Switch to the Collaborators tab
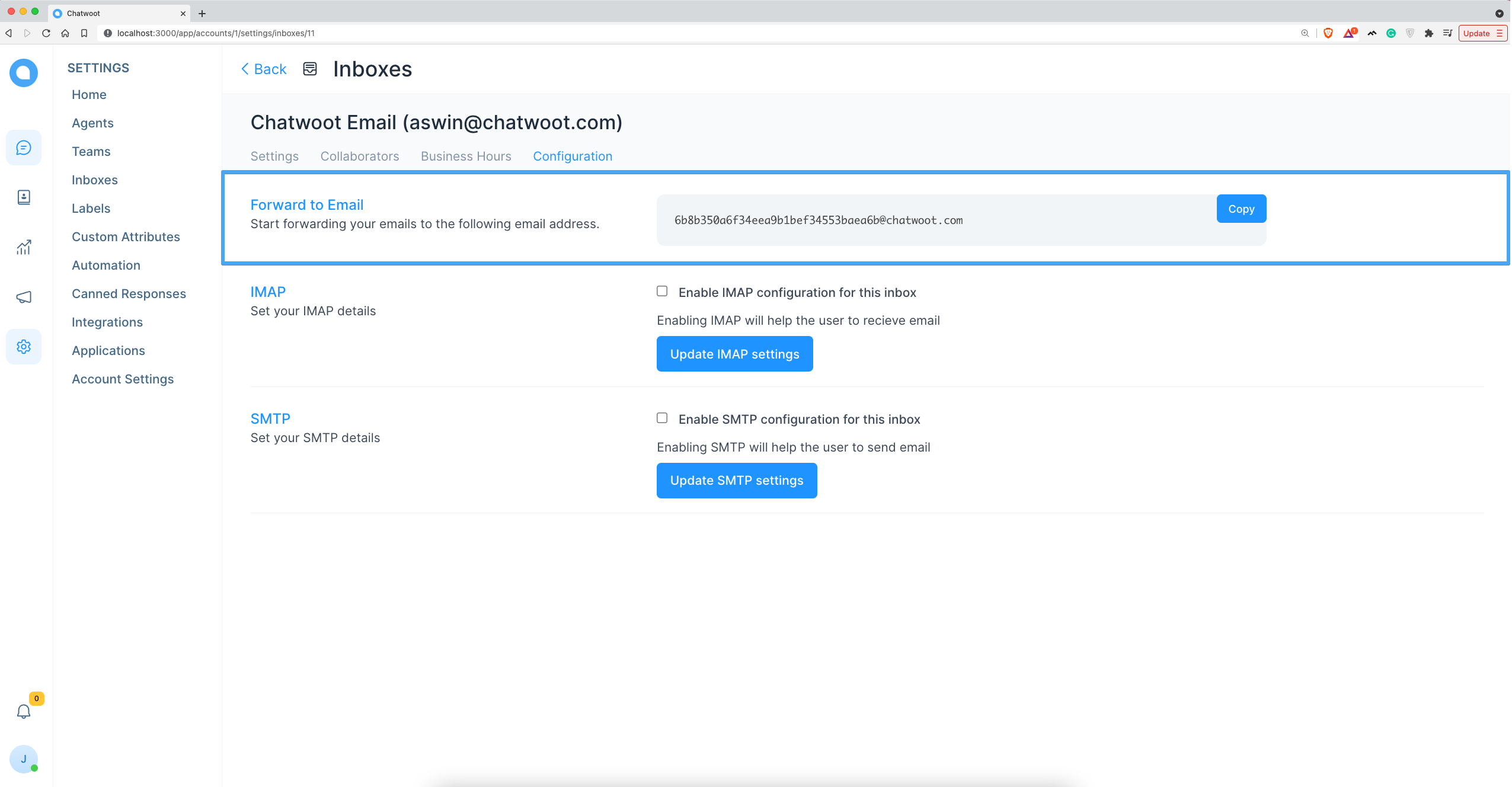 pos(361,156)
